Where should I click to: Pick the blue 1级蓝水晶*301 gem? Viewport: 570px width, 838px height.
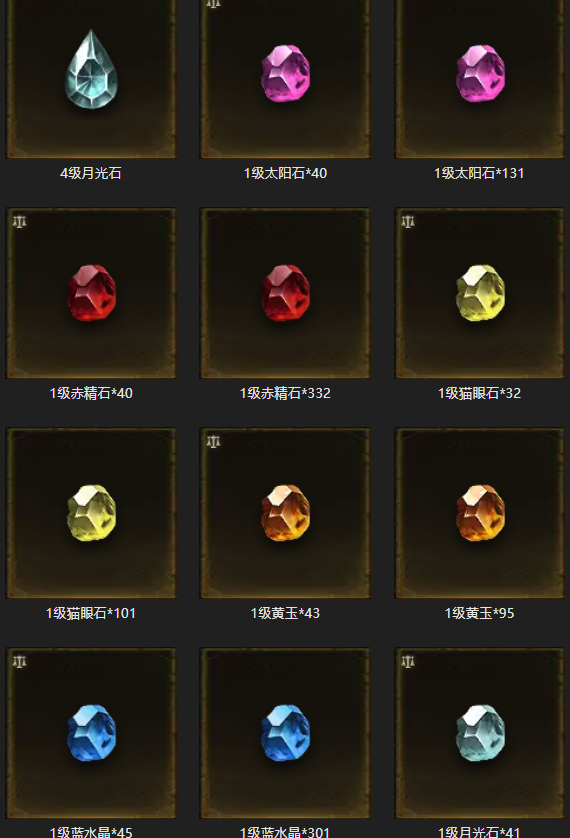coord(285,733)
